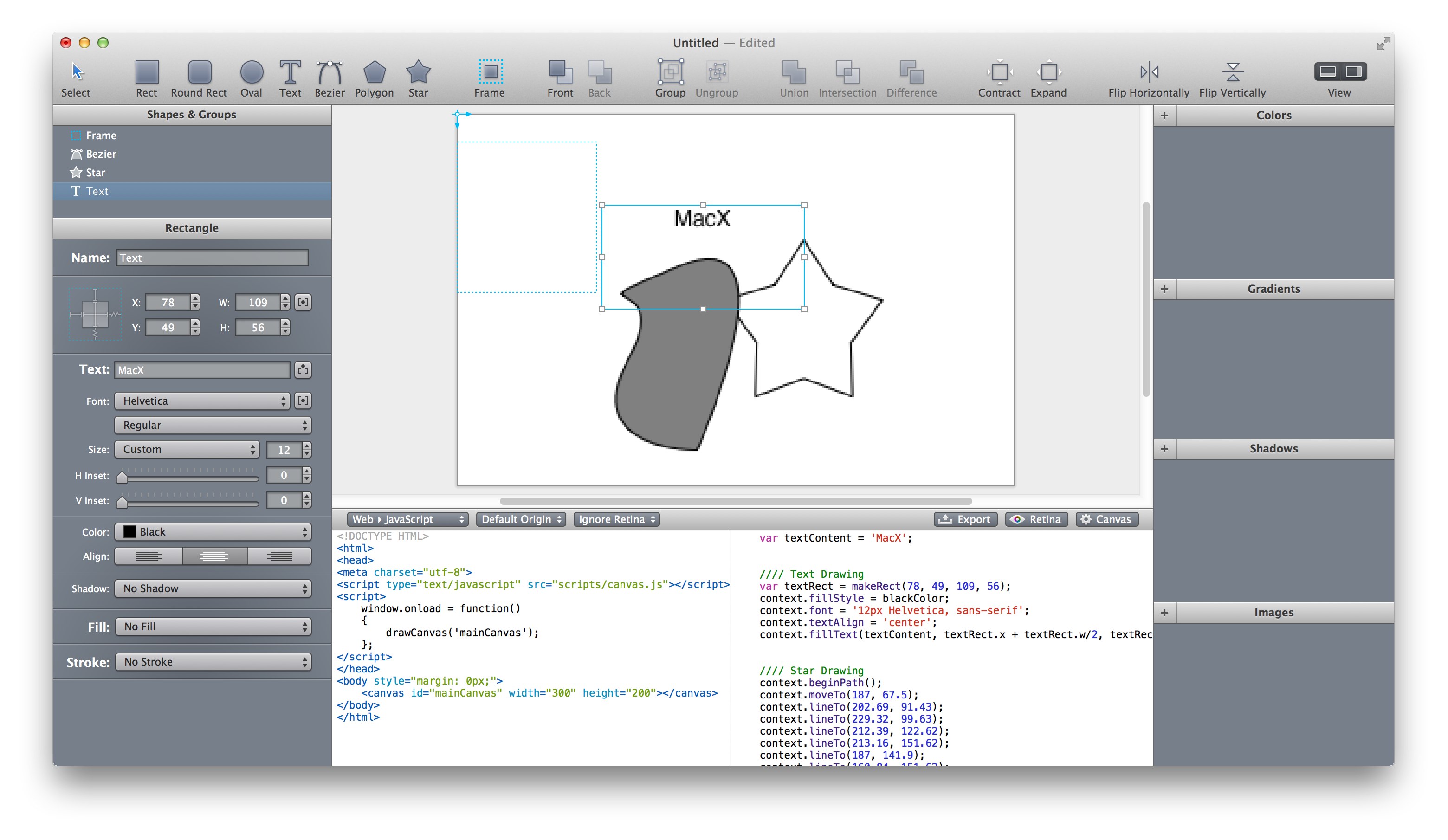This screenshot has width=1448, height=840.
Task: Enable center text alignment
Action: [x=214, y=556]
